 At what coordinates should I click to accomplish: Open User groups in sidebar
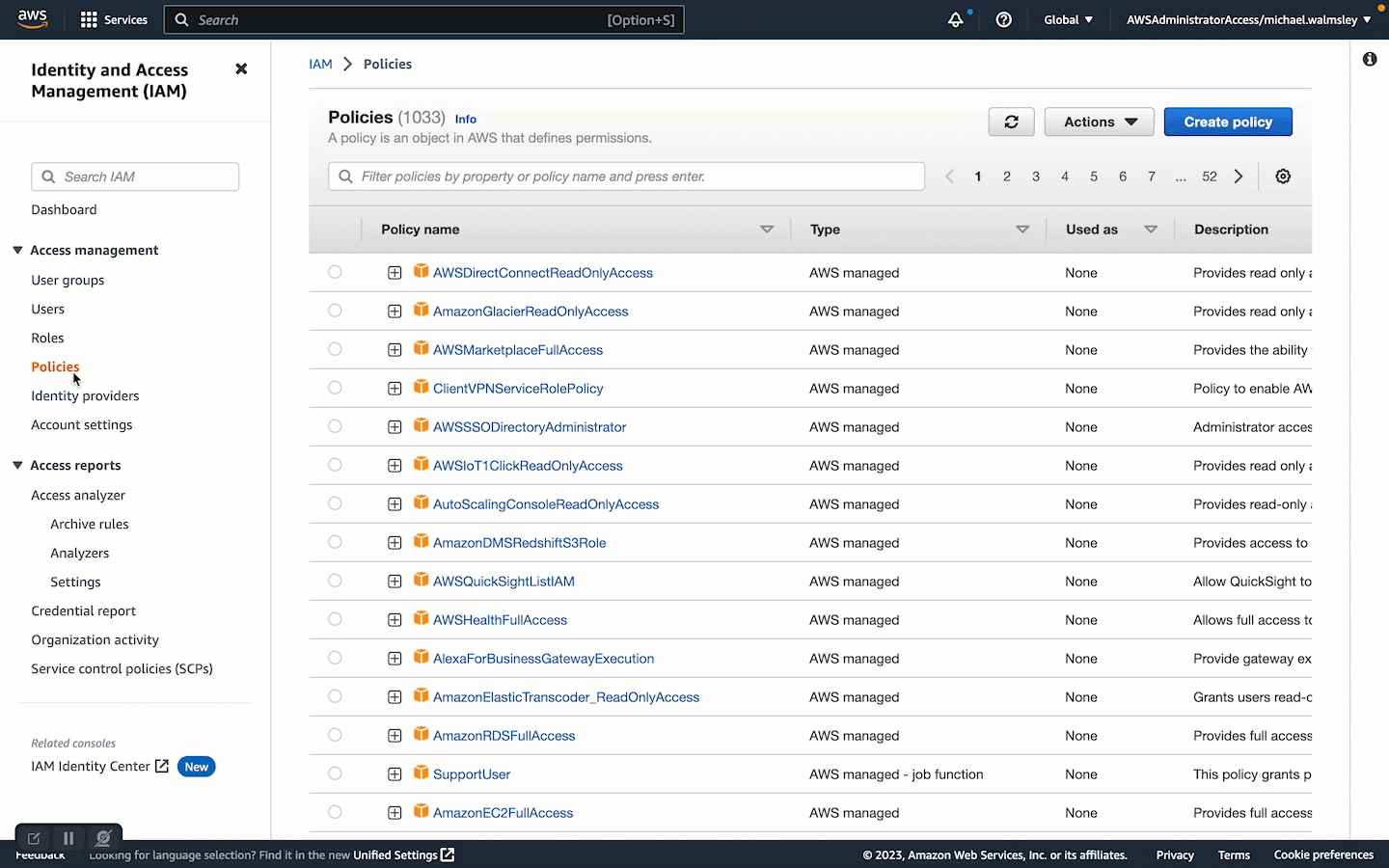pos(68,280)
